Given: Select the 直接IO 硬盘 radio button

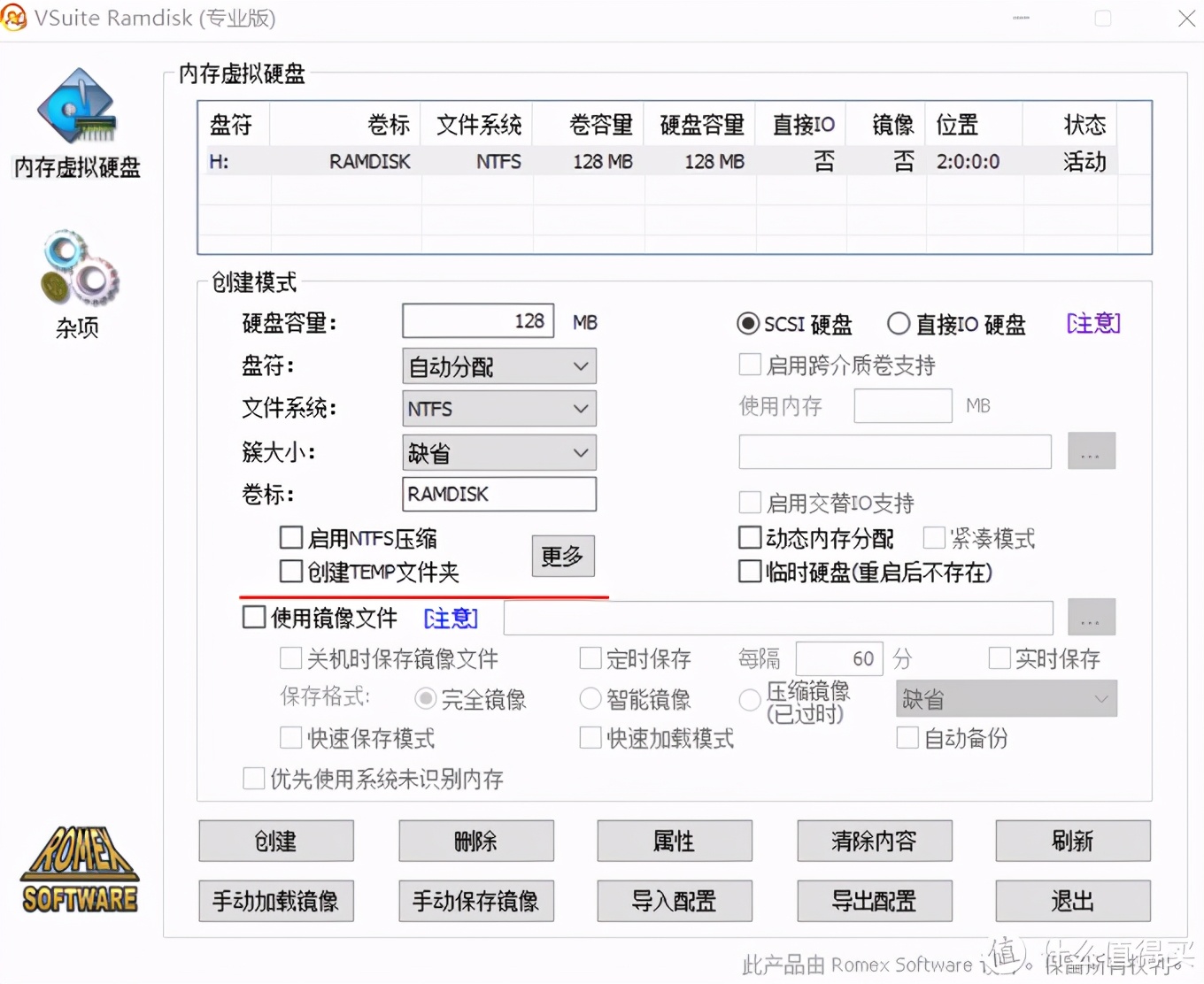Looking at the screenshot, I should (899, 324).
